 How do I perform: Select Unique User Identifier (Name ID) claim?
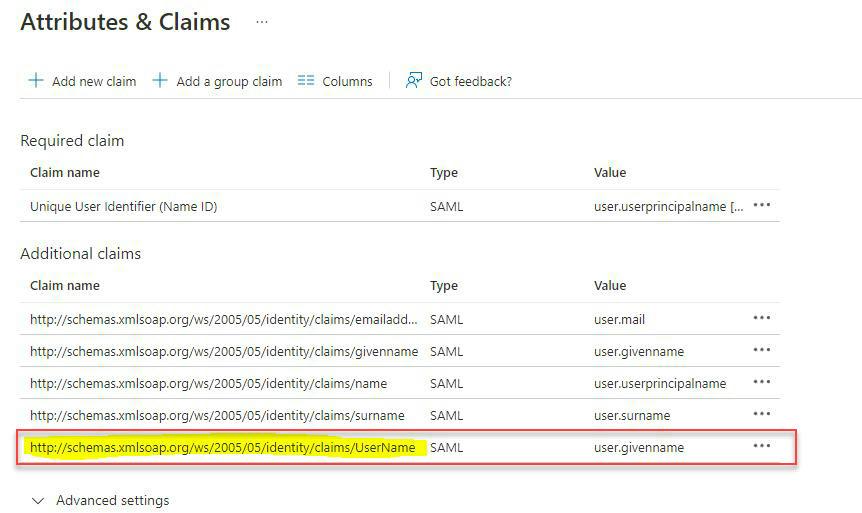pyautogui.click(x=124, y=206)
